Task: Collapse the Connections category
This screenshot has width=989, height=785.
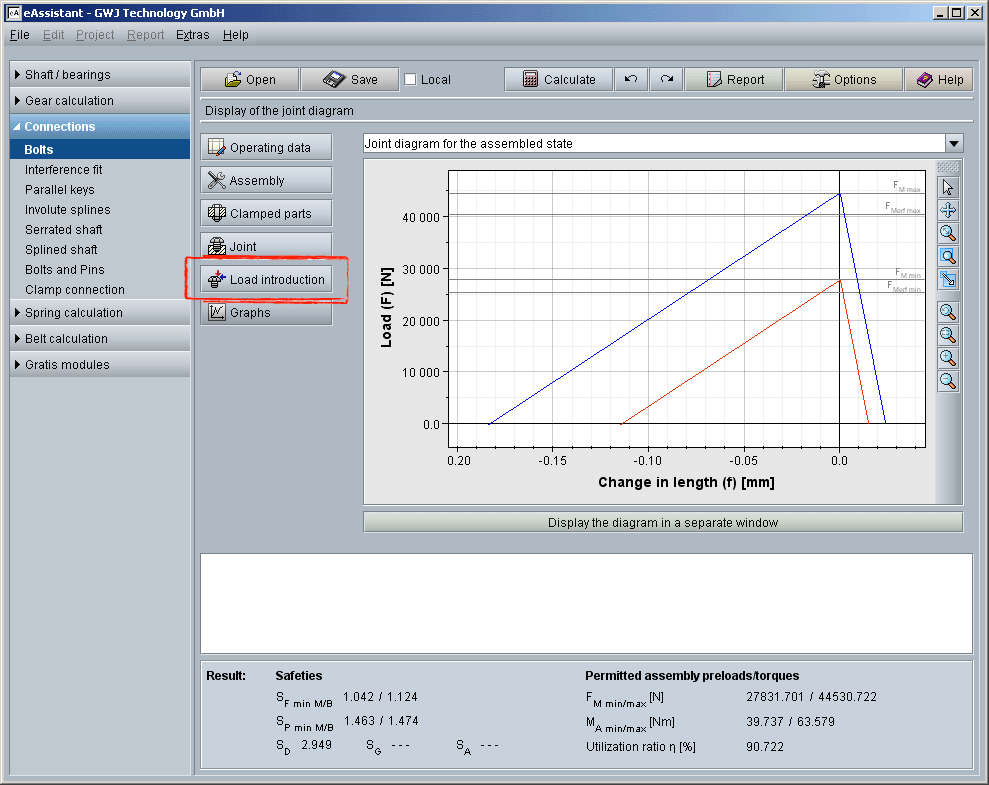Action: click(x=99, y=127)
